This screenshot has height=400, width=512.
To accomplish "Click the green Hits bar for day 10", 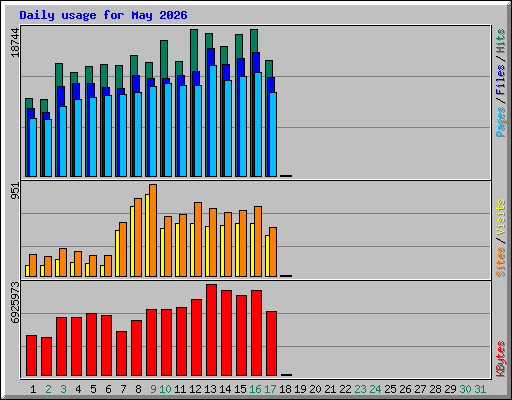I will coord(164,59).
